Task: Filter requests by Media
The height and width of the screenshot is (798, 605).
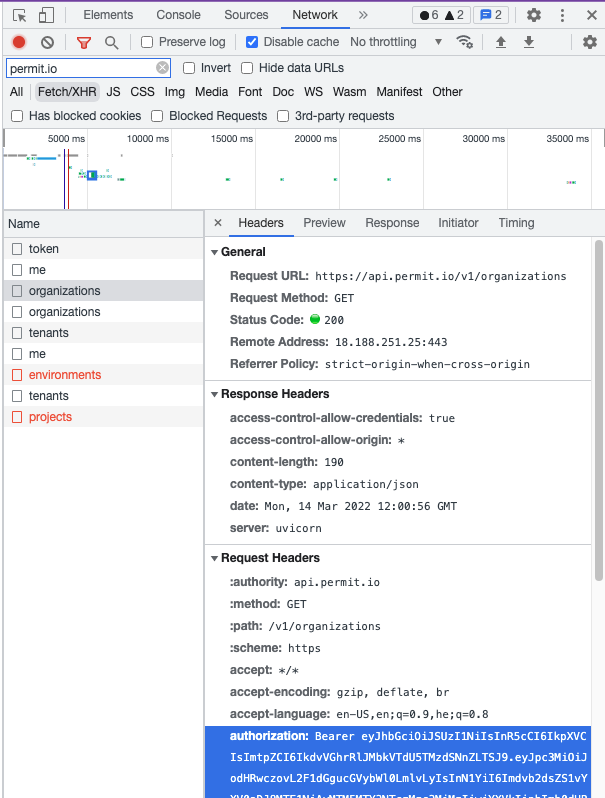Action: (x=211, y=92)
